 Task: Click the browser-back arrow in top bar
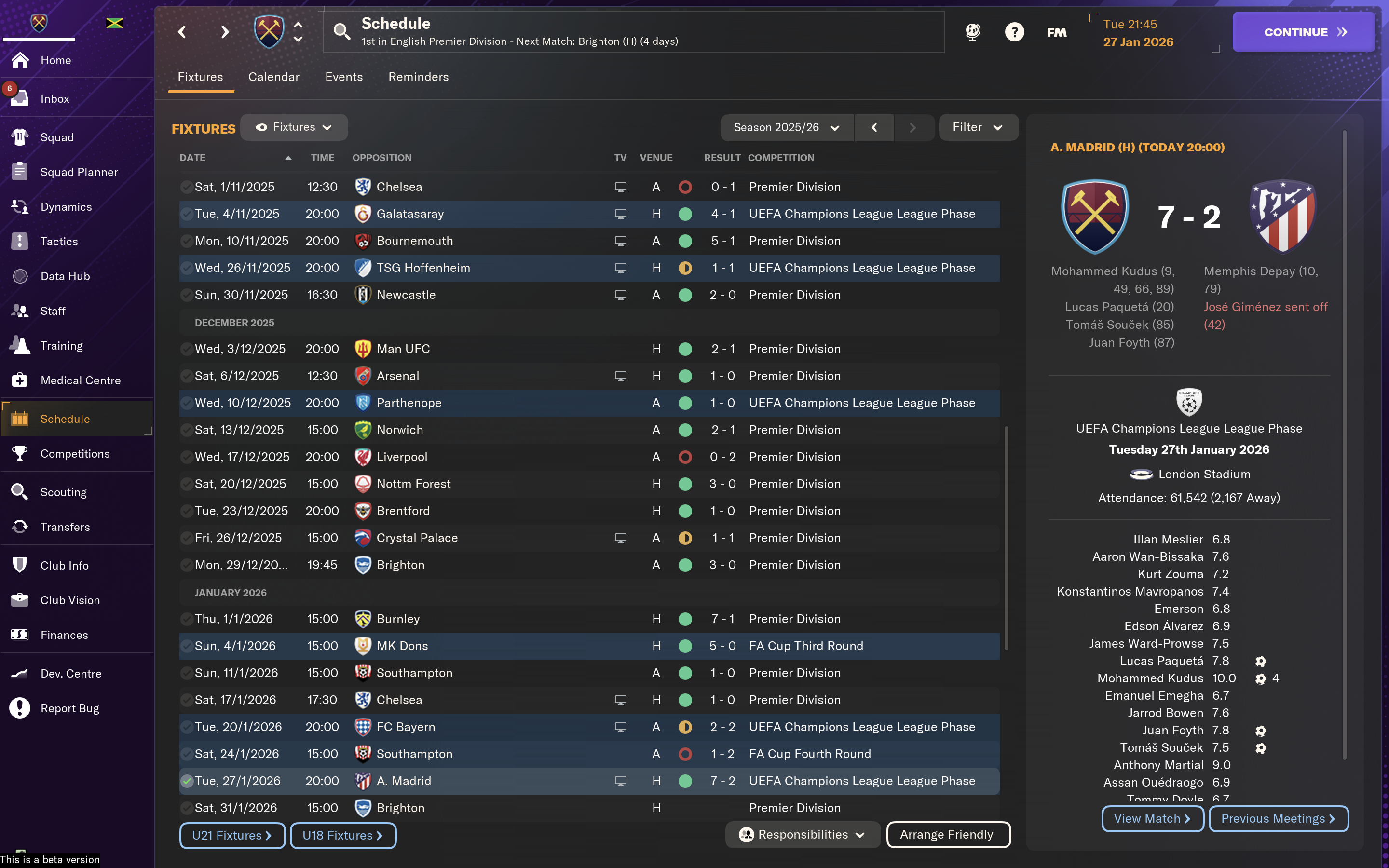tap(182, 32)
